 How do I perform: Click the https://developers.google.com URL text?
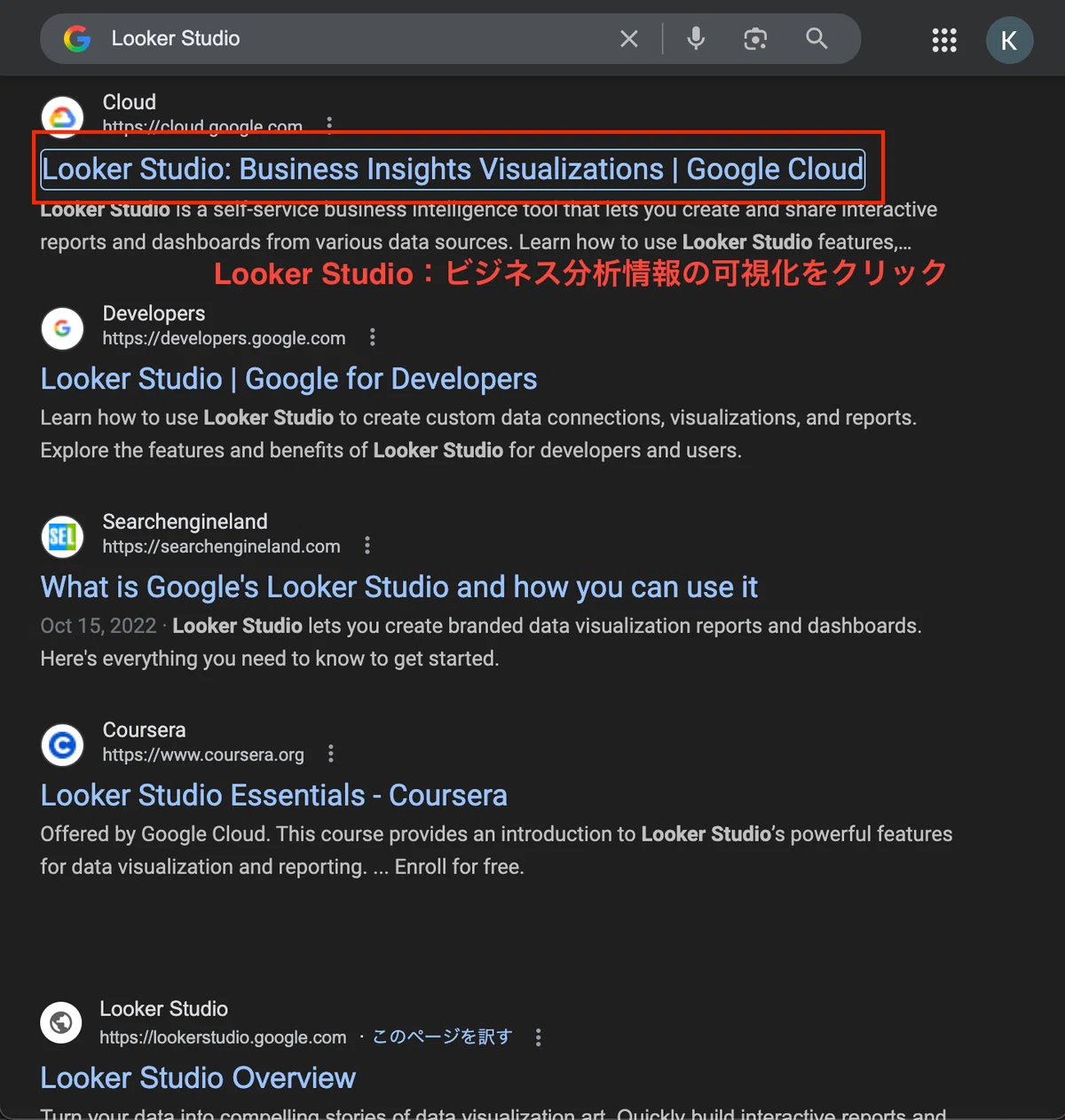(x=224, y=338)
